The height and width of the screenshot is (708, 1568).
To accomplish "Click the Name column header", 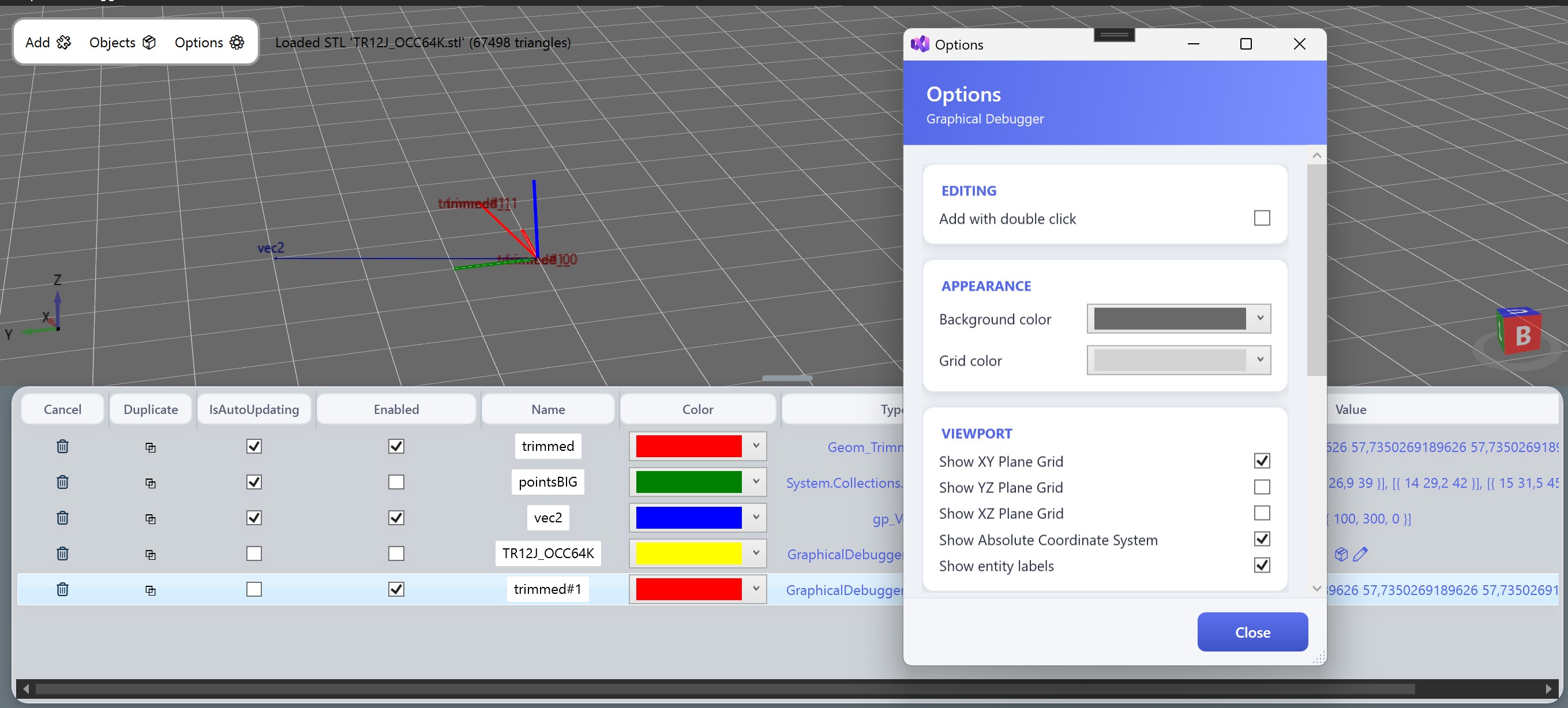I will pyautogui.click(x=548, y=409).
